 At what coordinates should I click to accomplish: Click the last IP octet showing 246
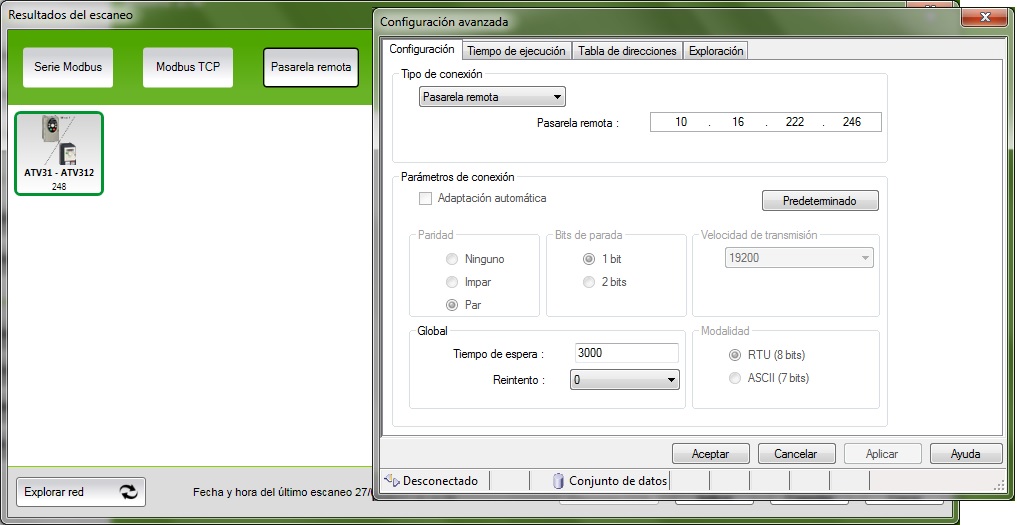(x=852, y=122)
